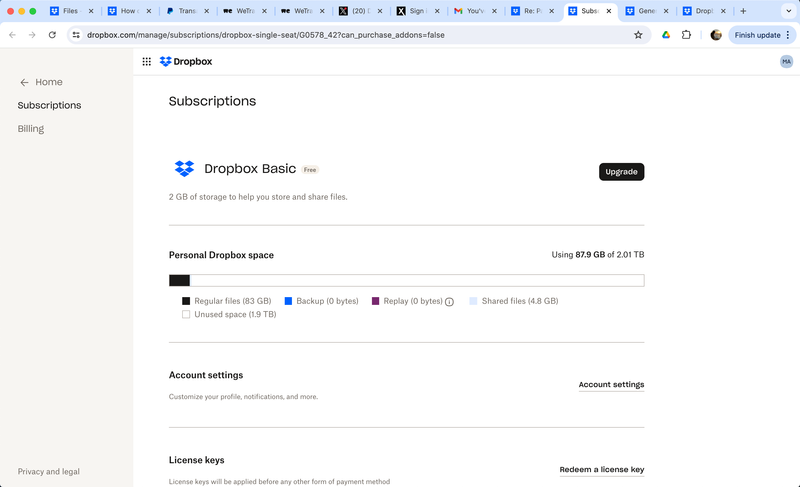Click the address bar URL

coord(265,35)
